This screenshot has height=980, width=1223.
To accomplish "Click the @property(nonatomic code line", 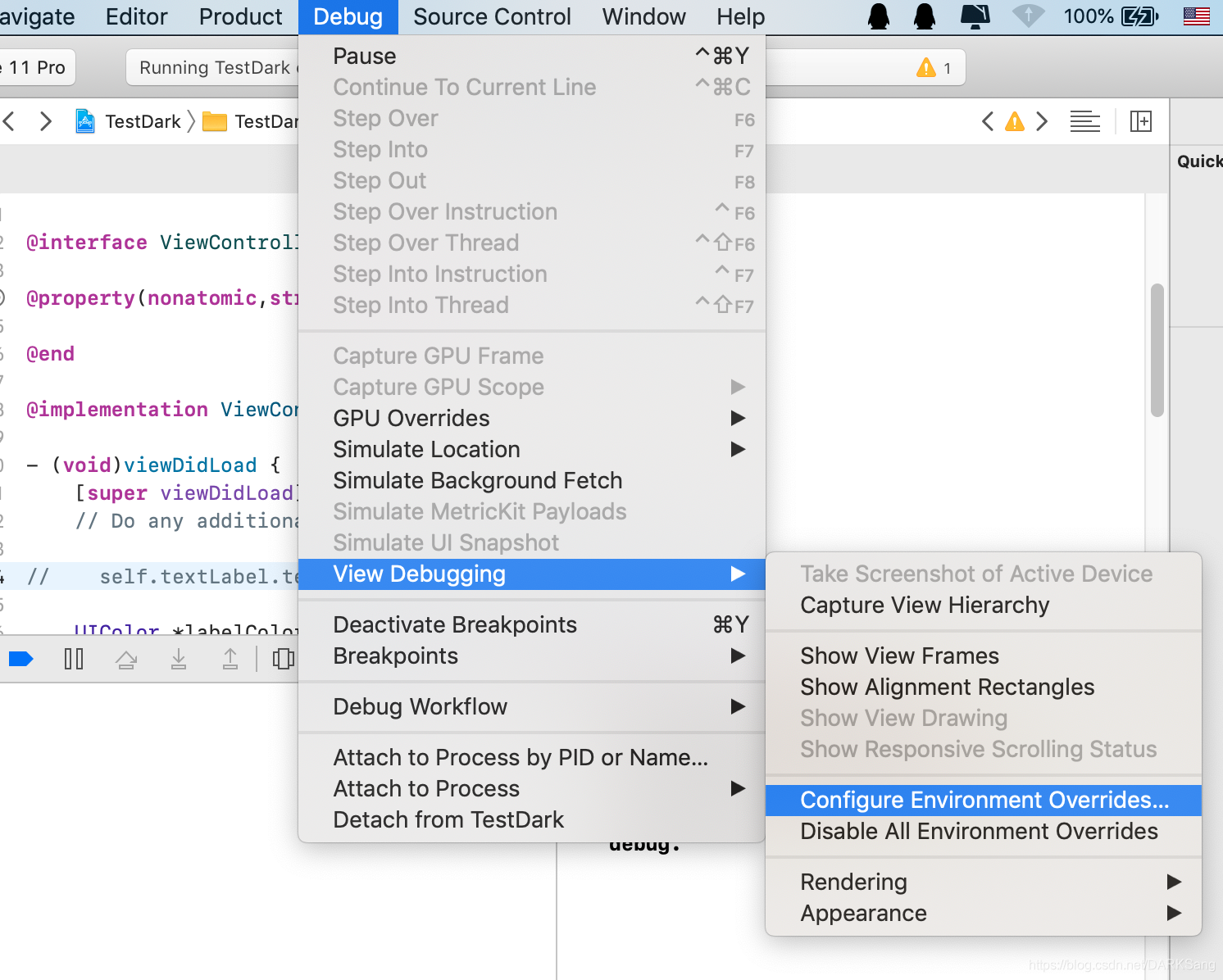I will pos(162,298).
